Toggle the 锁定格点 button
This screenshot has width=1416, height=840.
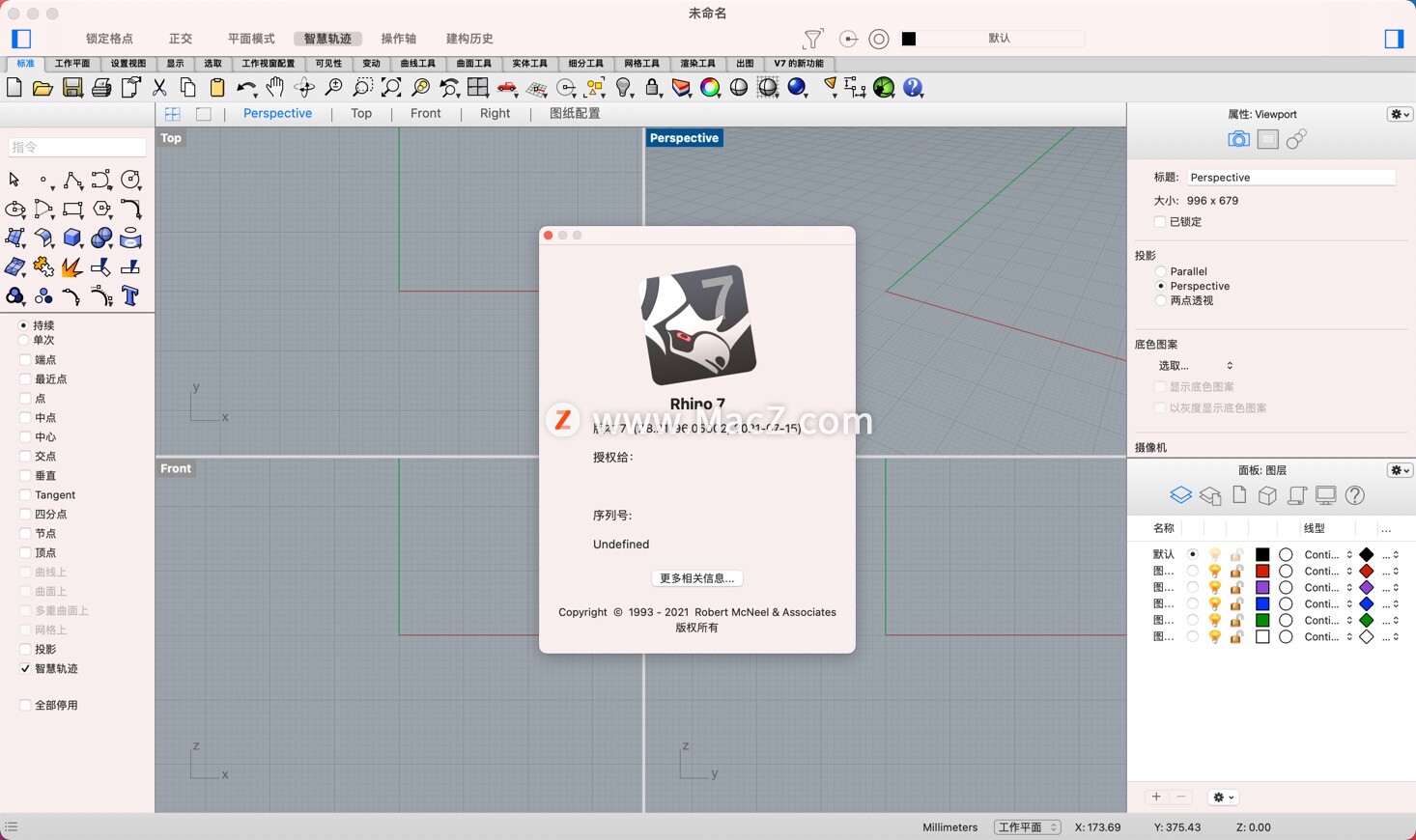[109, 39]
